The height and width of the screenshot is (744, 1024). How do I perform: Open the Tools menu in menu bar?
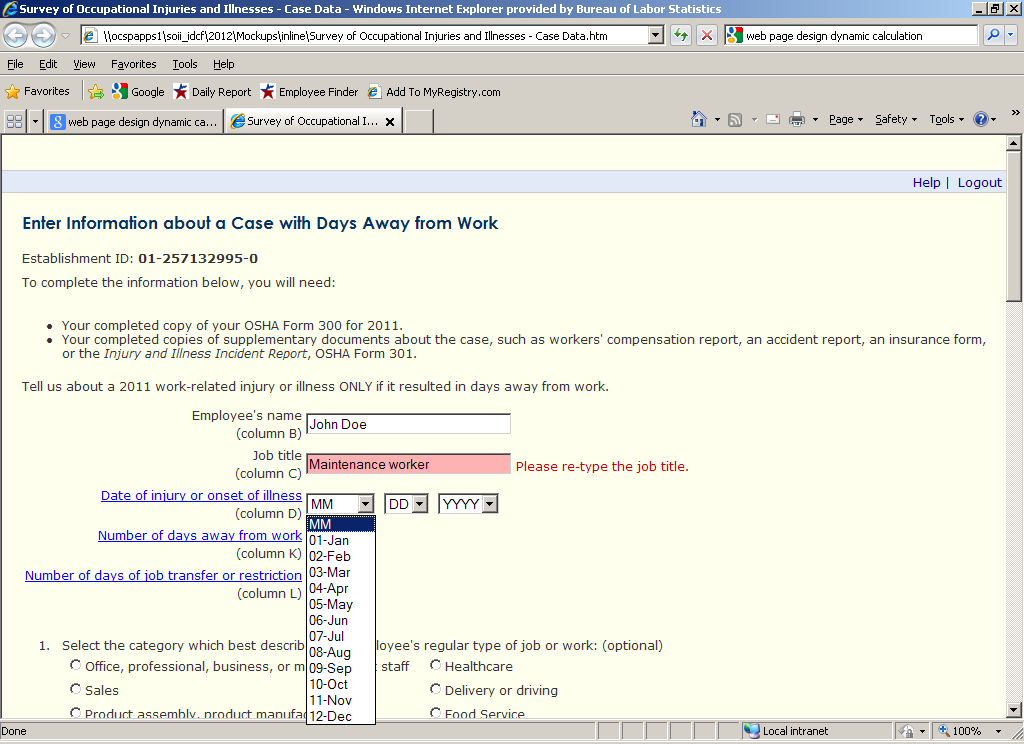click(184, 64)
